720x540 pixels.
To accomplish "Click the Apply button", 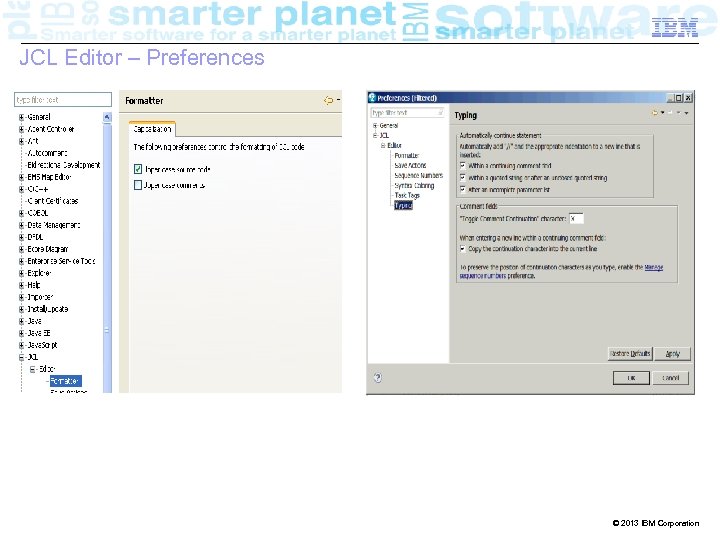I will click(x=672, y=354).
